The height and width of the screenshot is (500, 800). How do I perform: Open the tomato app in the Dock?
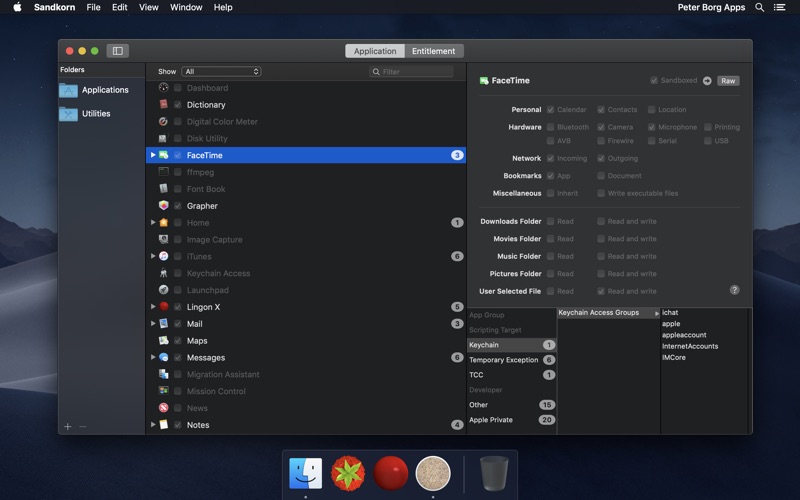click(x=348, y=473)
